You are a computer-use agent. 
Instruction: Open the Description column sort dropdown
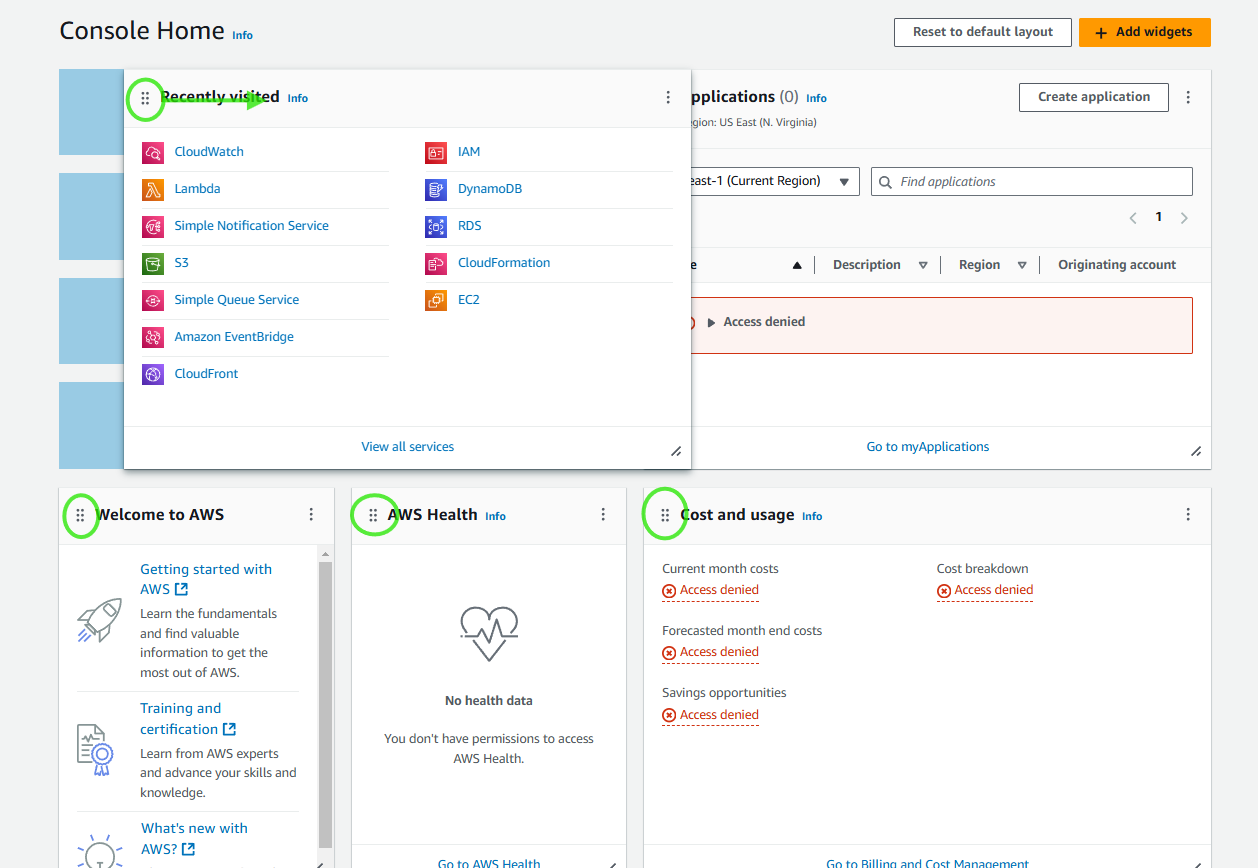tap(922, 264)
